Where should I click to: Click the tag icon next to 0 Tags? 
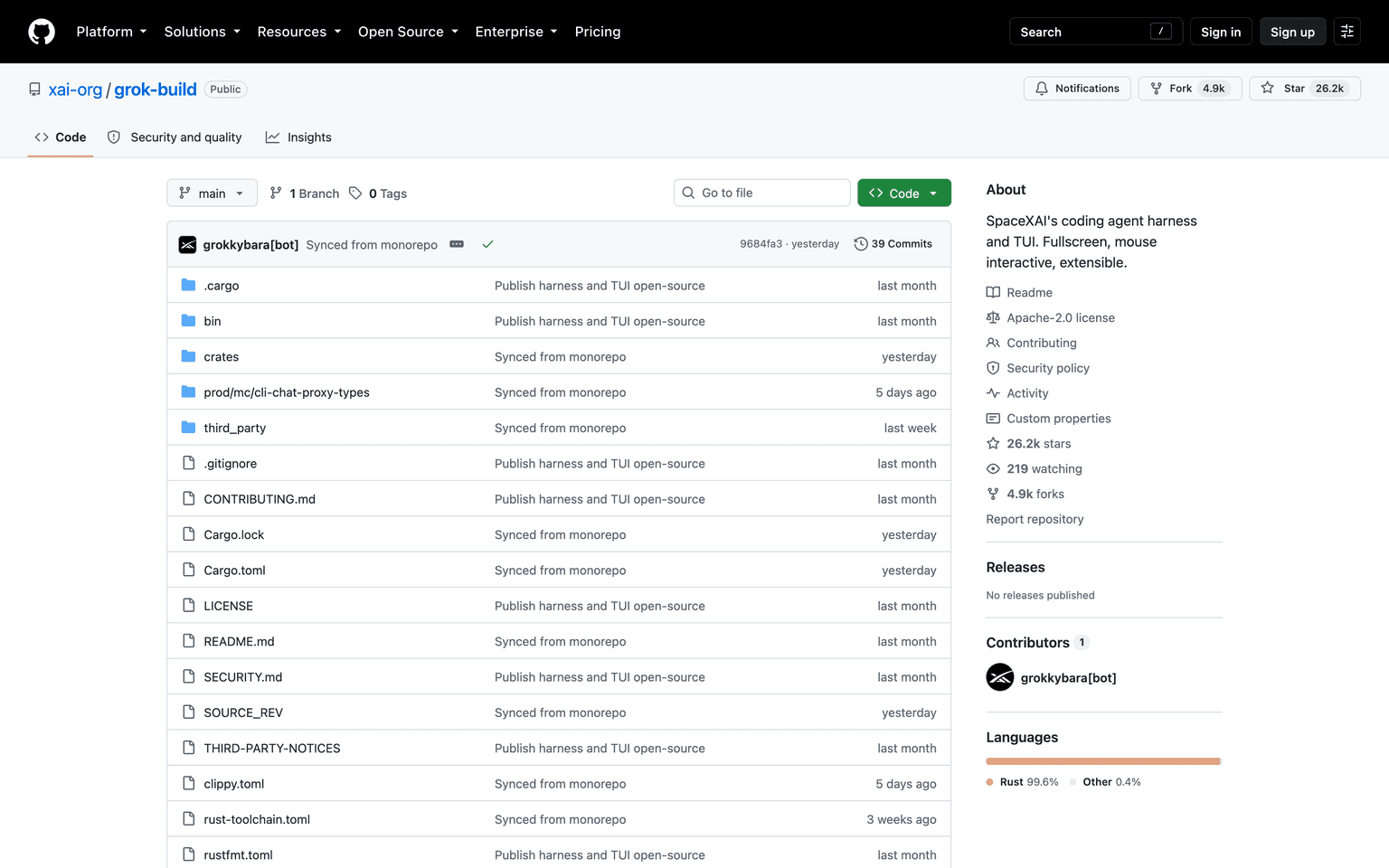pos(355,193)
